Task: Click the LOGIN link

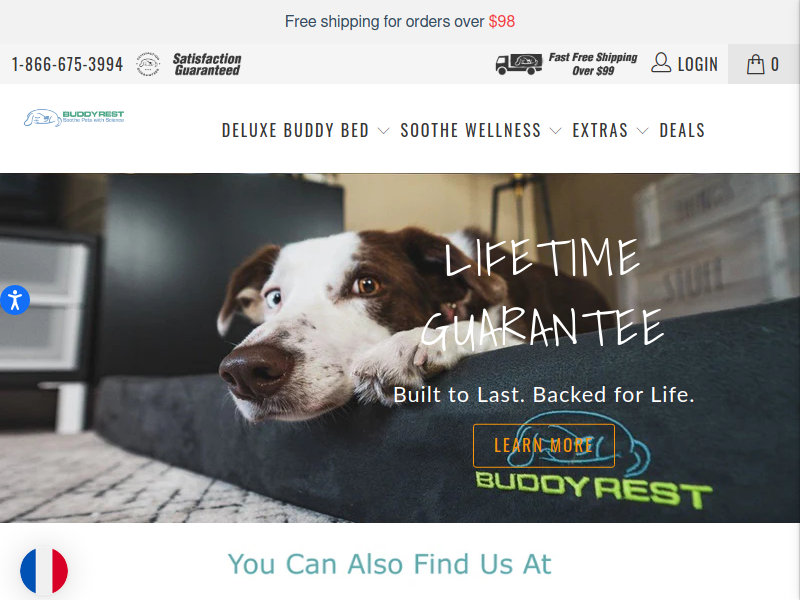Action: (697, 64)
